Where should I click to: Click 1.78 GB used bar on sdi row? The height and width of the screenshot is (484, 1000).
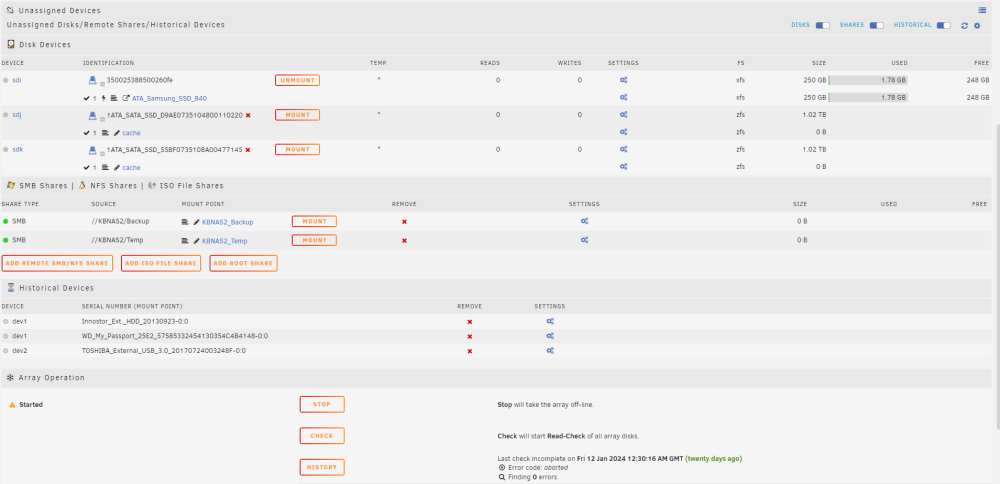[868, 80]
